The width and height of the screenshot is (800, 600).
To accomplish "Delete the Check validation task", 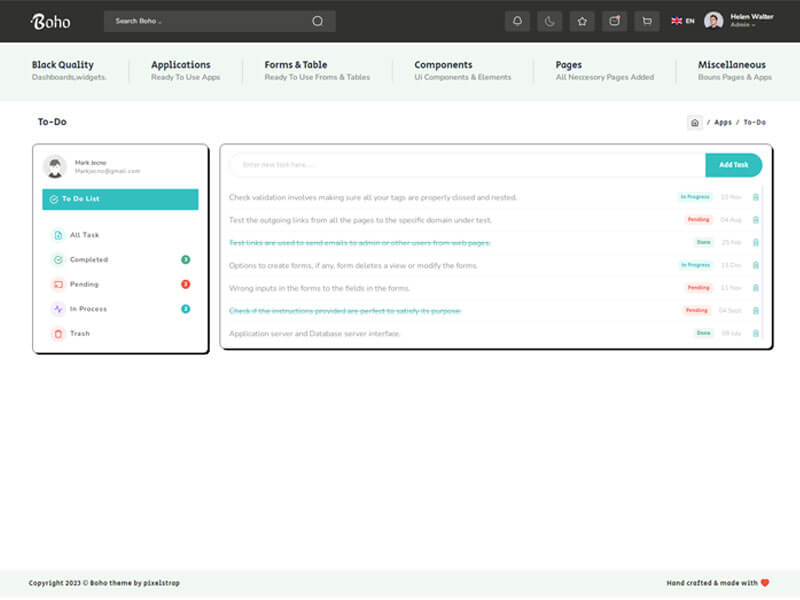I will [756, 197].
